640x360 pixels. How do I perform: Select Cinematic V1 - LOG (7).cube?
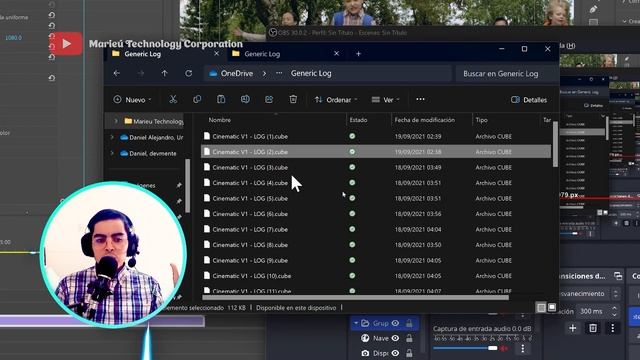click(x=250, y=229)
